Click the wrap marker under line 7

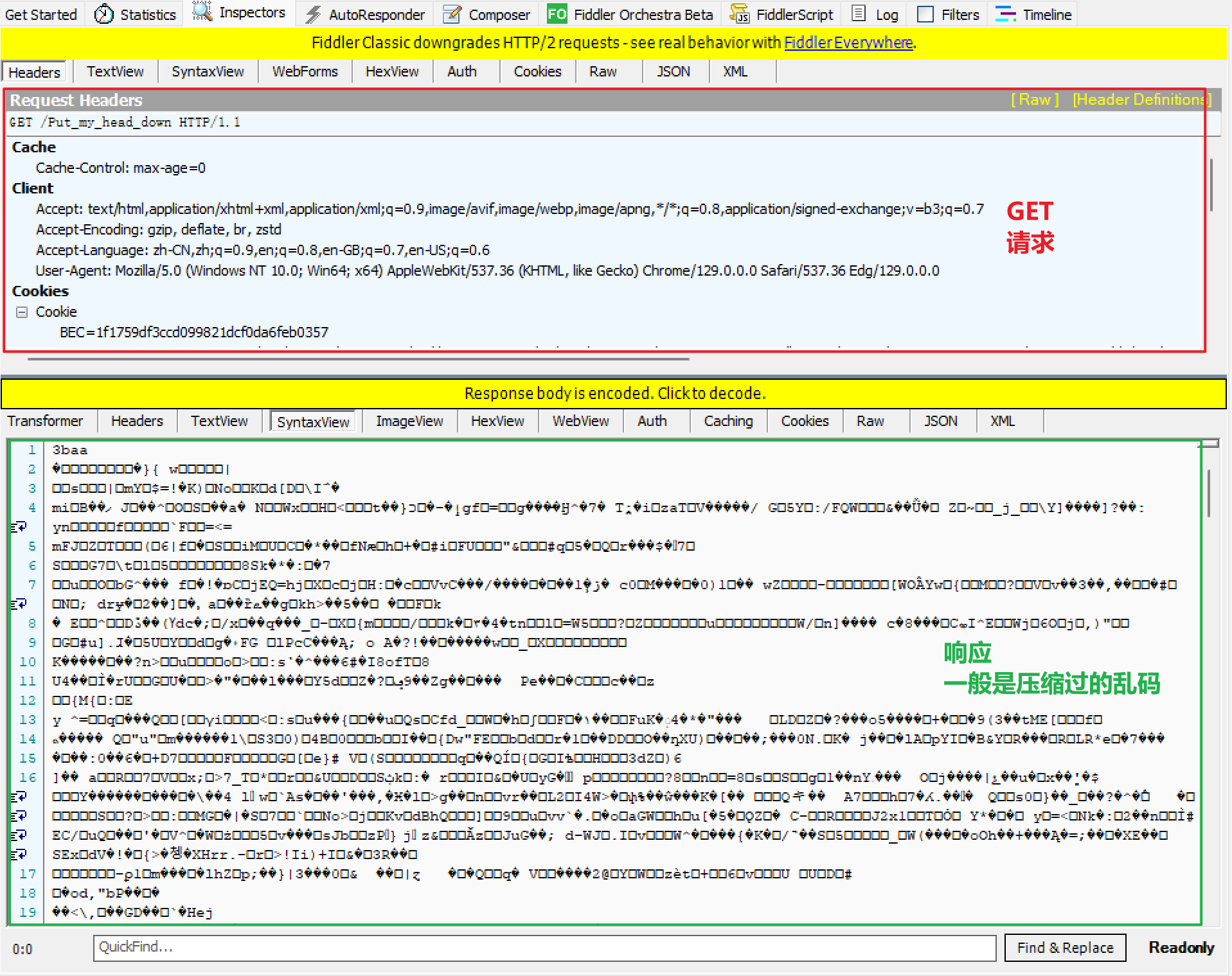(19, 604)
